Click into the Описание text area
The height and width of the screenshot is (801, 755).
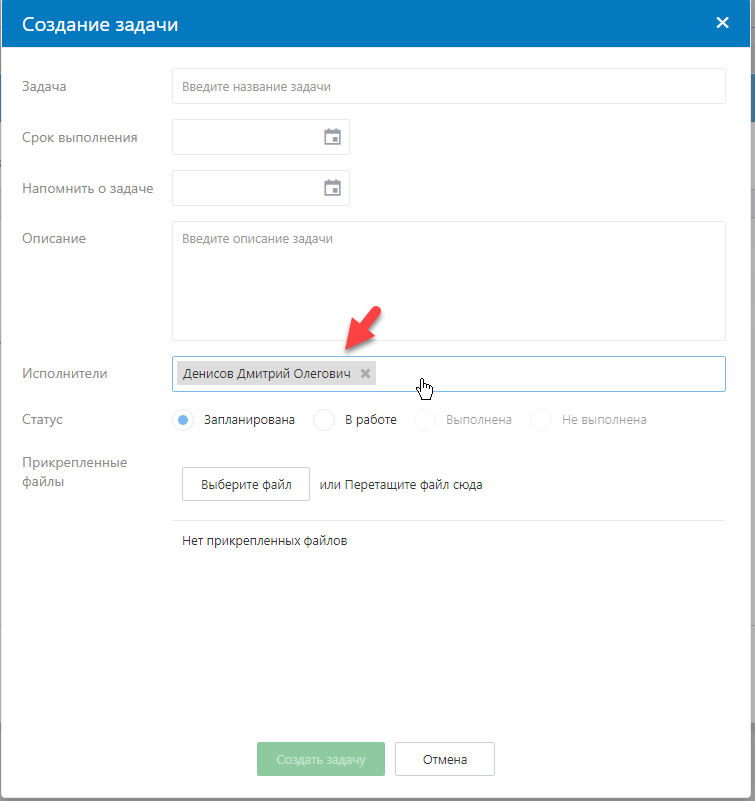[448, 281]
